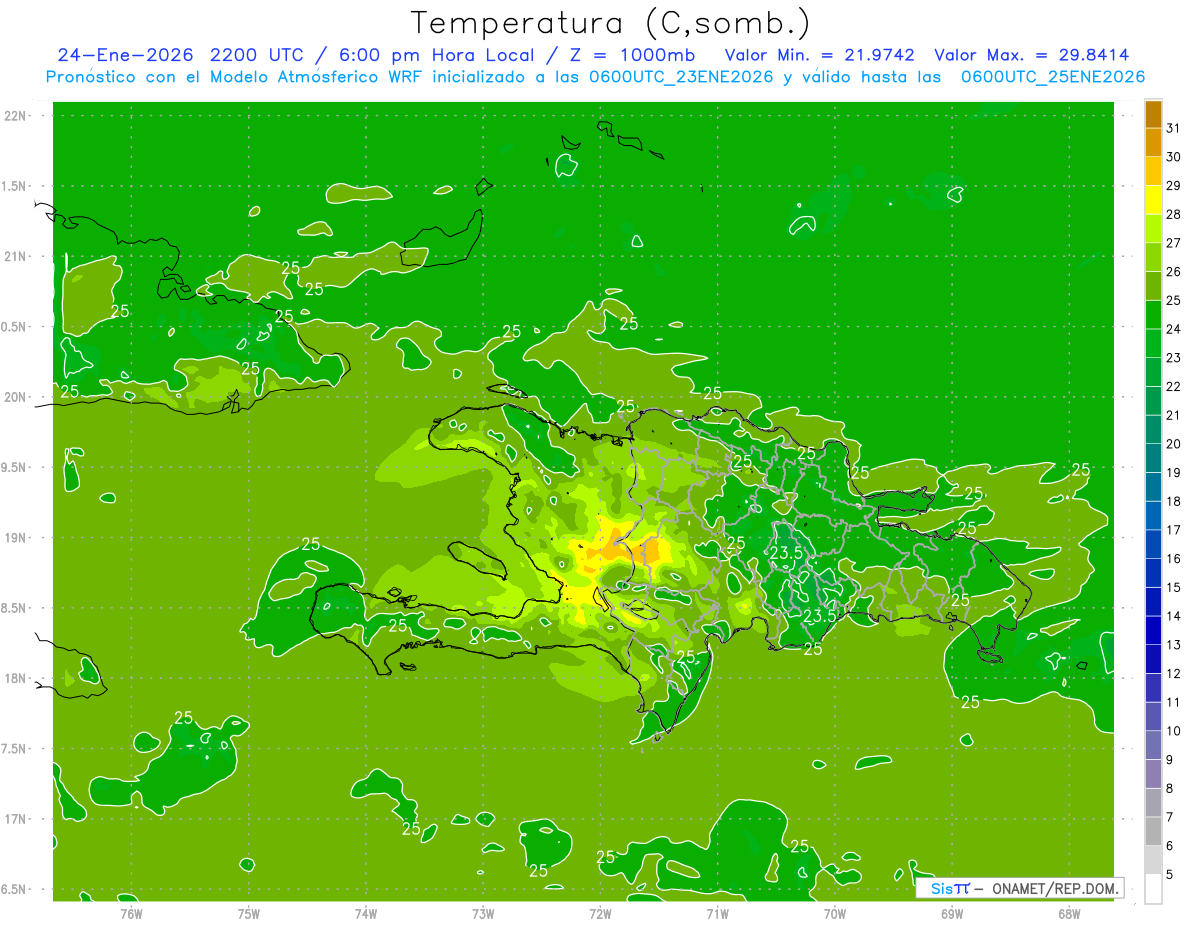This screenshot has width=1200, height=927.
Task: Click the "20N" latitude label
Action: point(14,397)
